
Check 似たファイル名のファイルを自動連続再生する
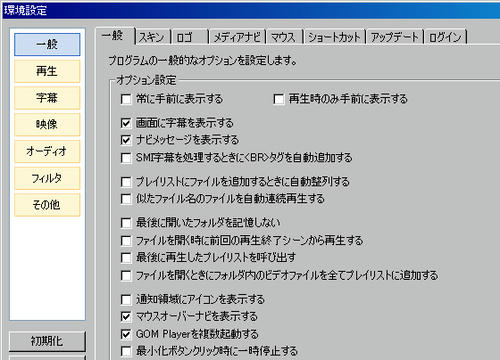pos(126,199)
